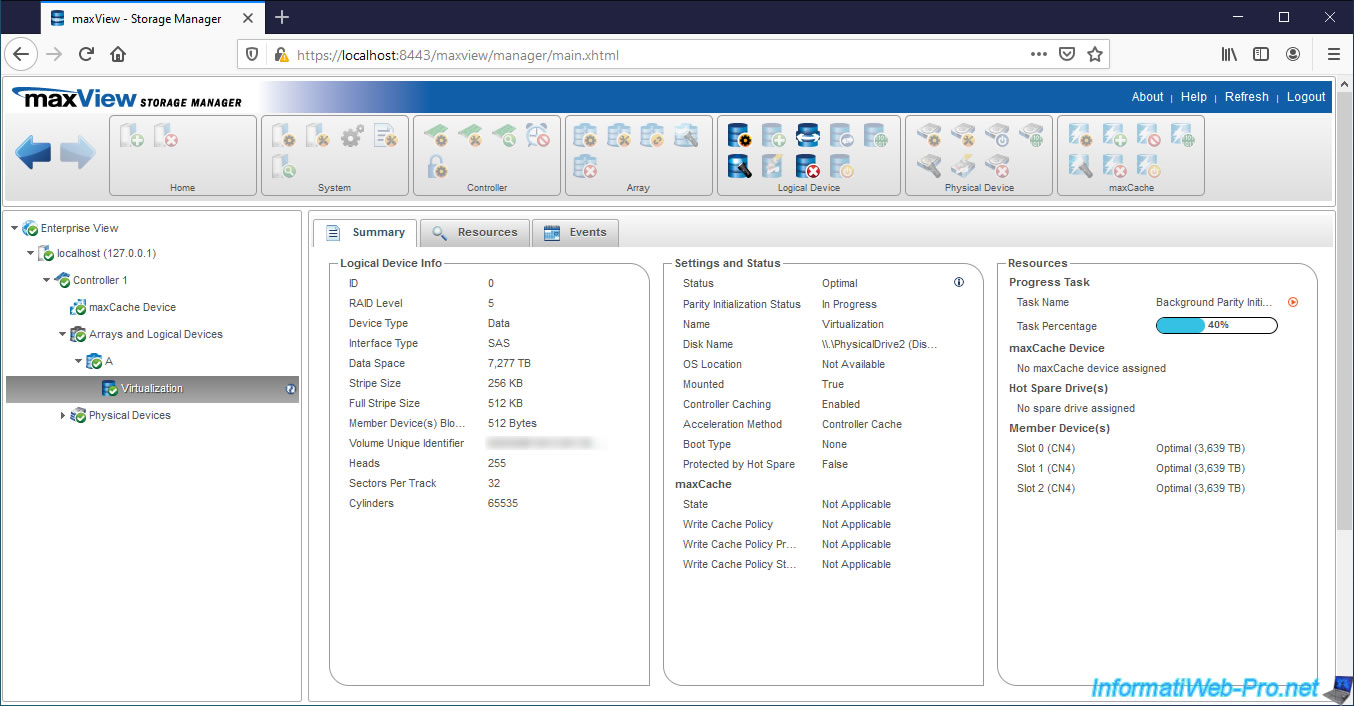Click the 40% task percentage progress bar

coord(1216,325)
